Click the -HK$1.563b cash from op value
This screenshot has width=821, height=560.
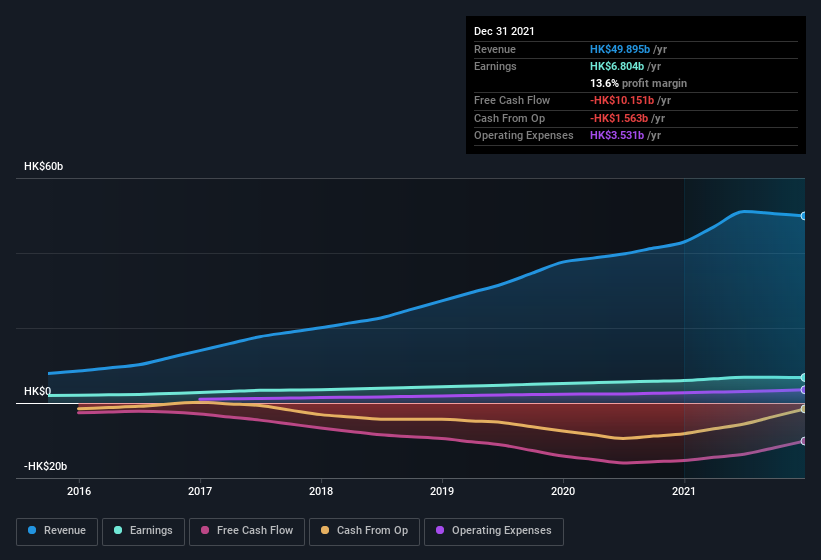click(x=619, y=118)
